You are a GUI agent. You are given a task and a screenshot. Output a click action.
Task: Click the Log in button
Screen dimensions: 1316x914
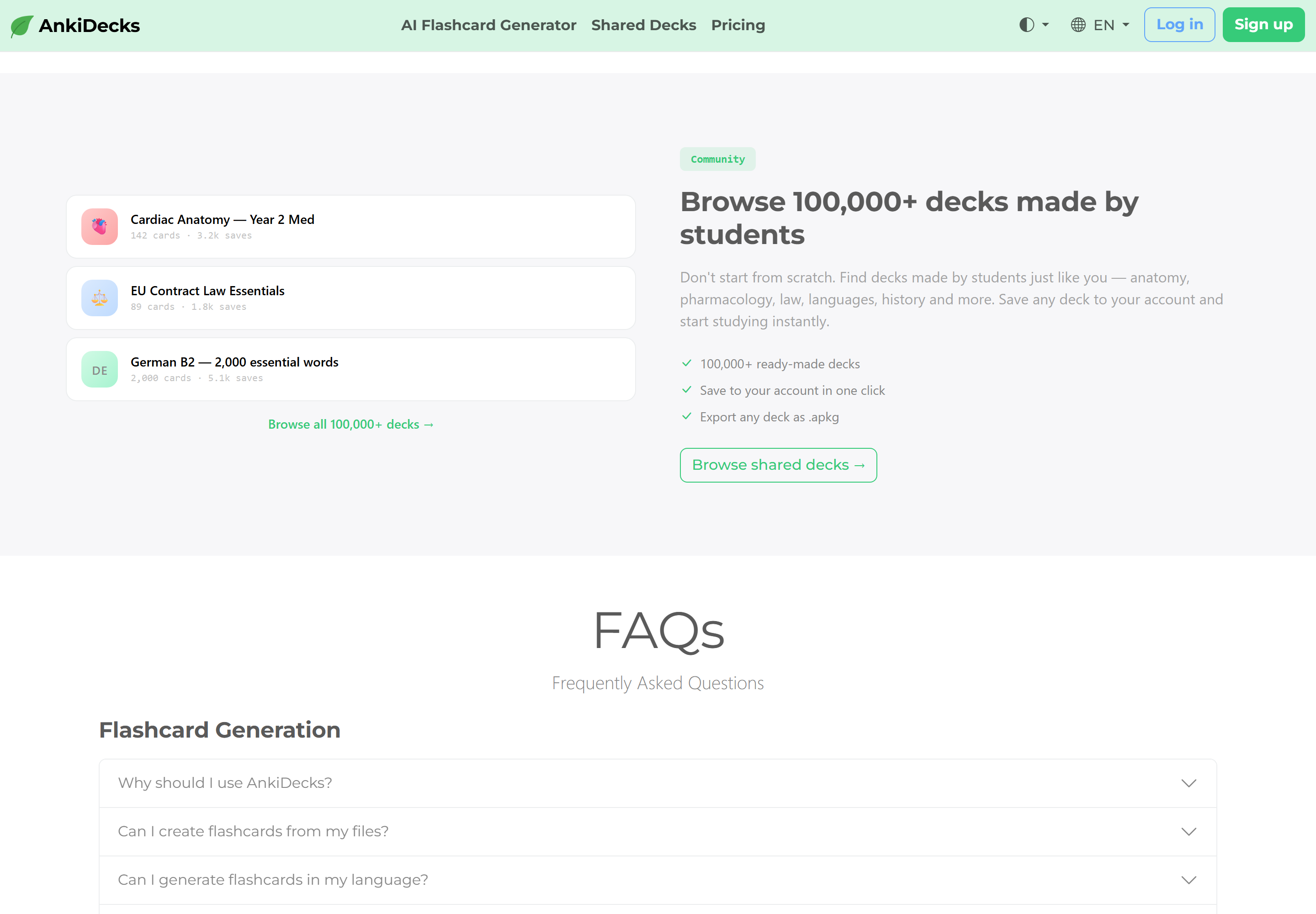1179,25
